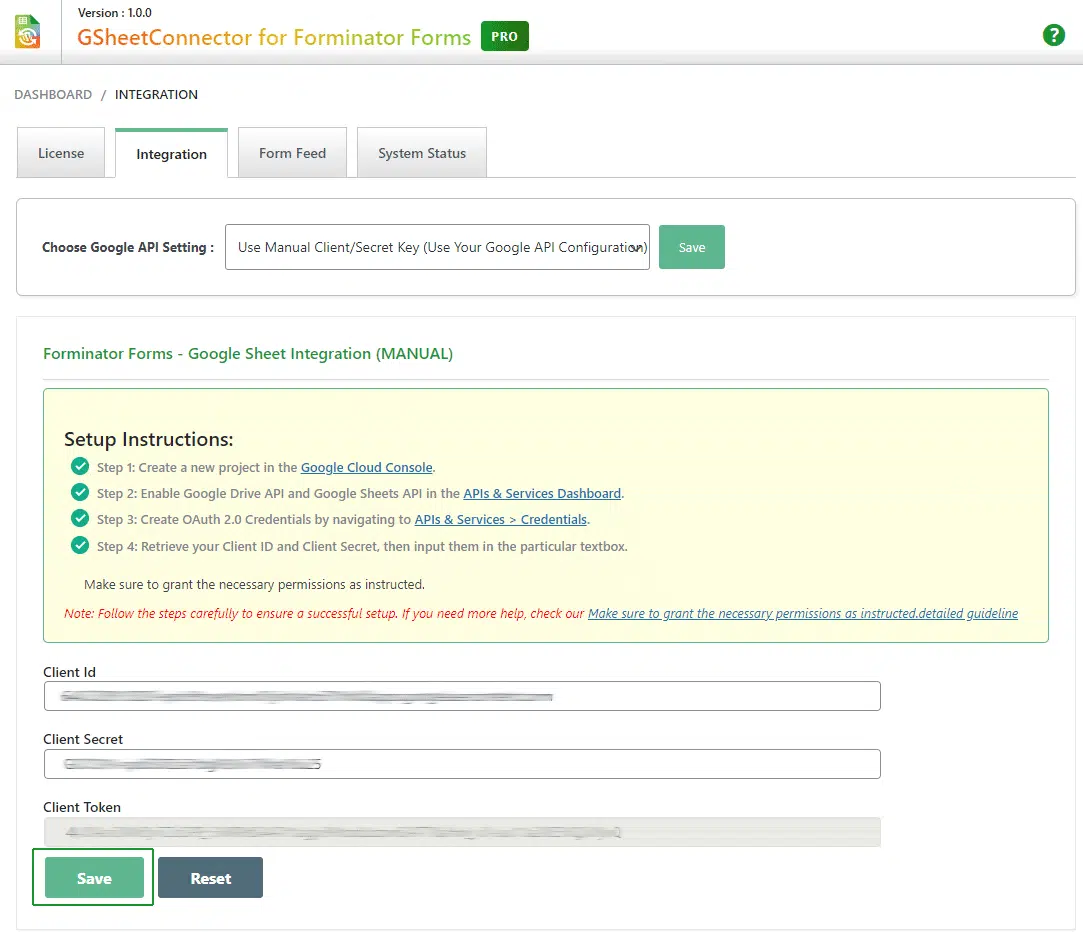This screenshot has width=1083, height=948.
Task: Click into the Client Id input field
Action: (x=461, y=696)
